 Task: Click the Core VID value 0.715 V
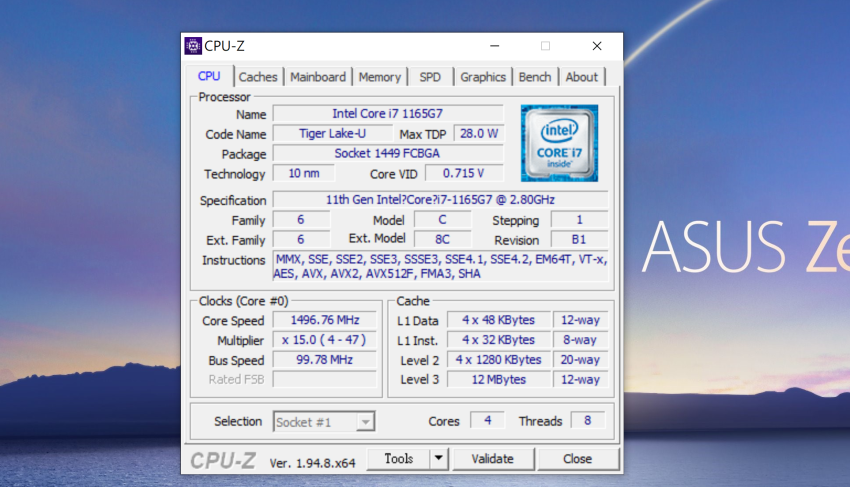pyautogui.click(x=464, y=174)
